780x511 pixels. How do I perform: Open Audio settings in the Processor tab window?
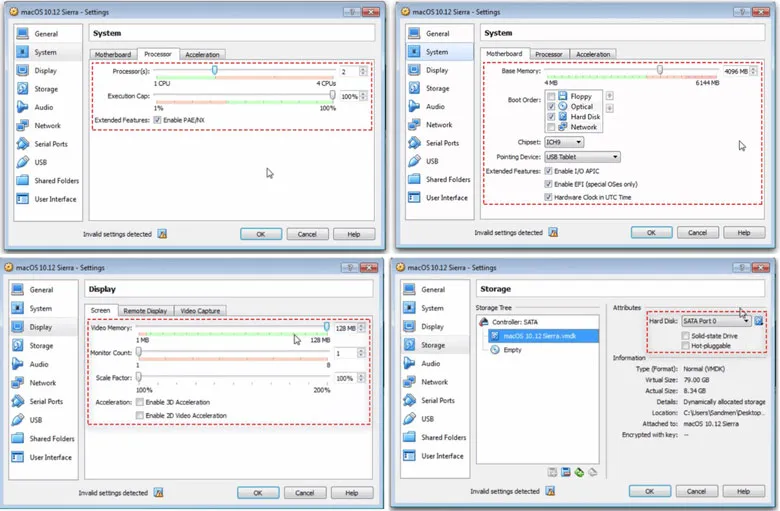(x=43, y=107)
